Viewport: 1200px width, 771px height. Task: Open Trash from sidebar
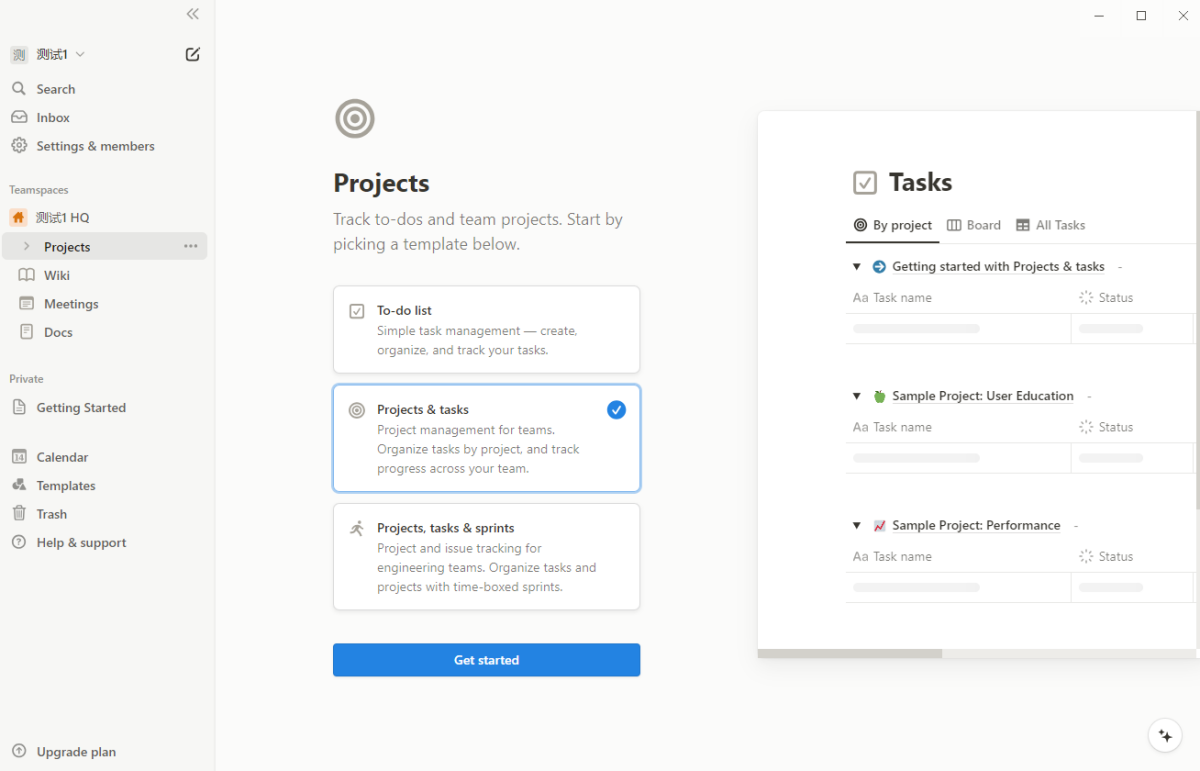[52, 514]
